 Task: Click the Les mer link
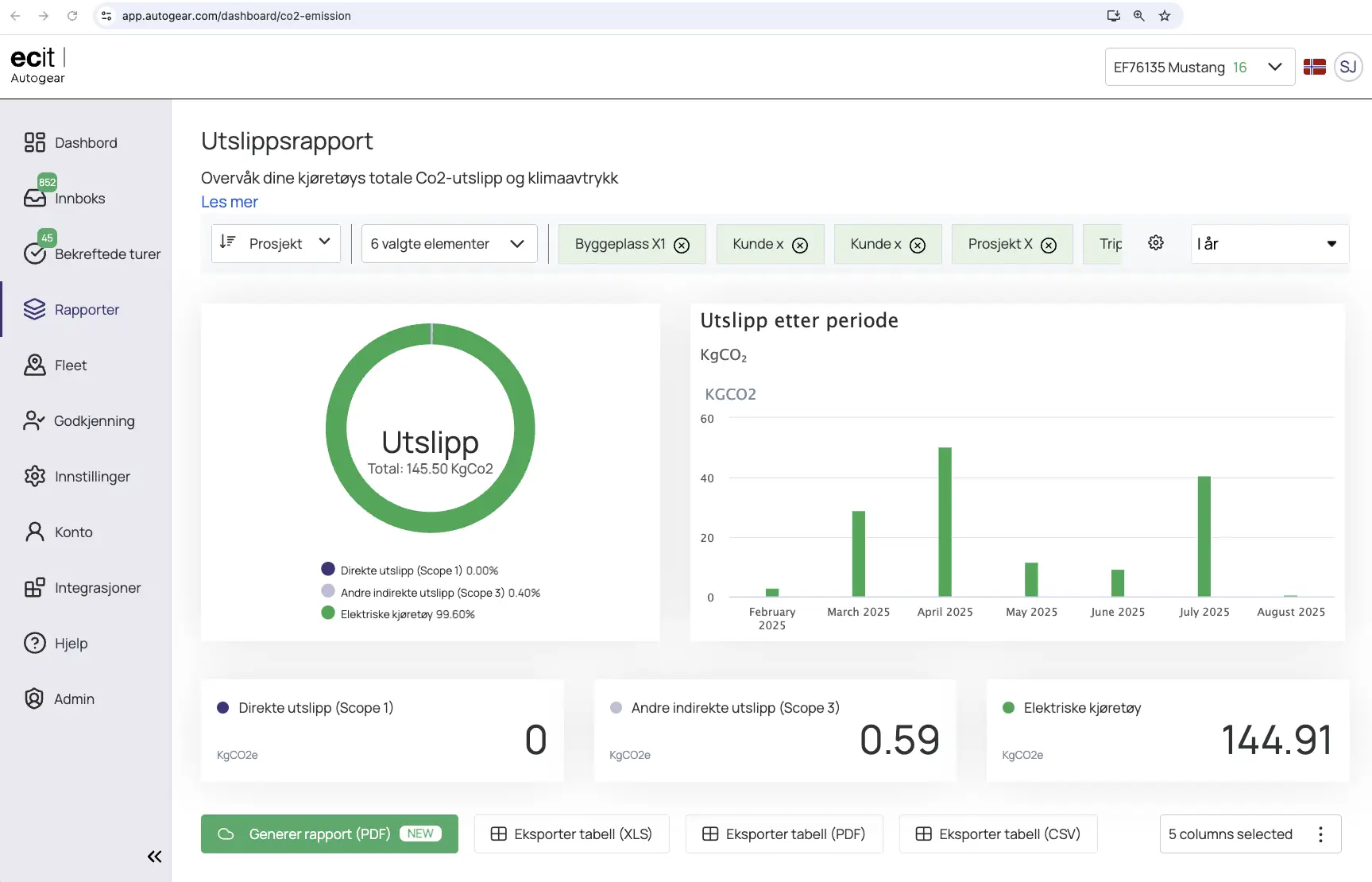point(229,202)
